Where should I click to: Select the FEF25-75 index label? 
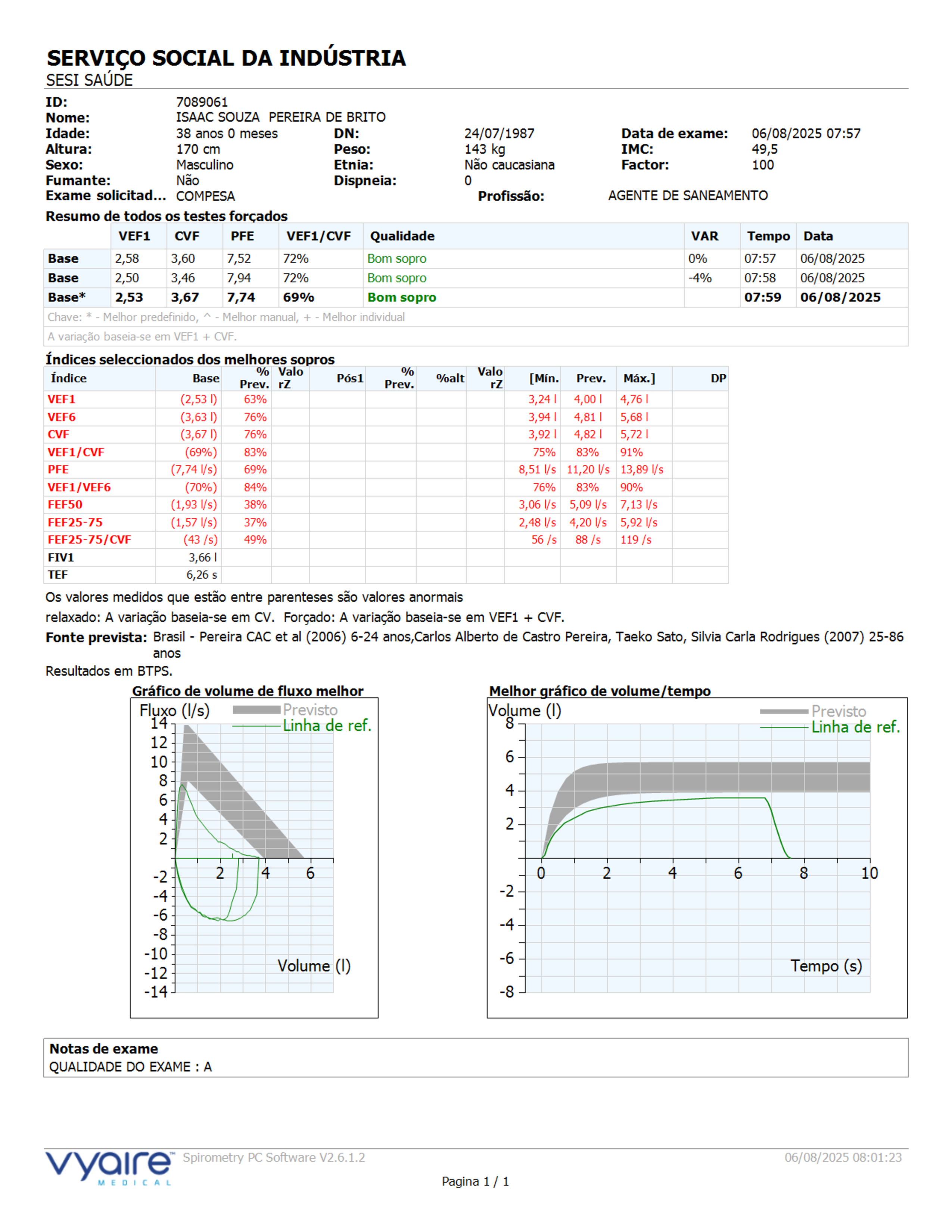(x=75, y=523)
